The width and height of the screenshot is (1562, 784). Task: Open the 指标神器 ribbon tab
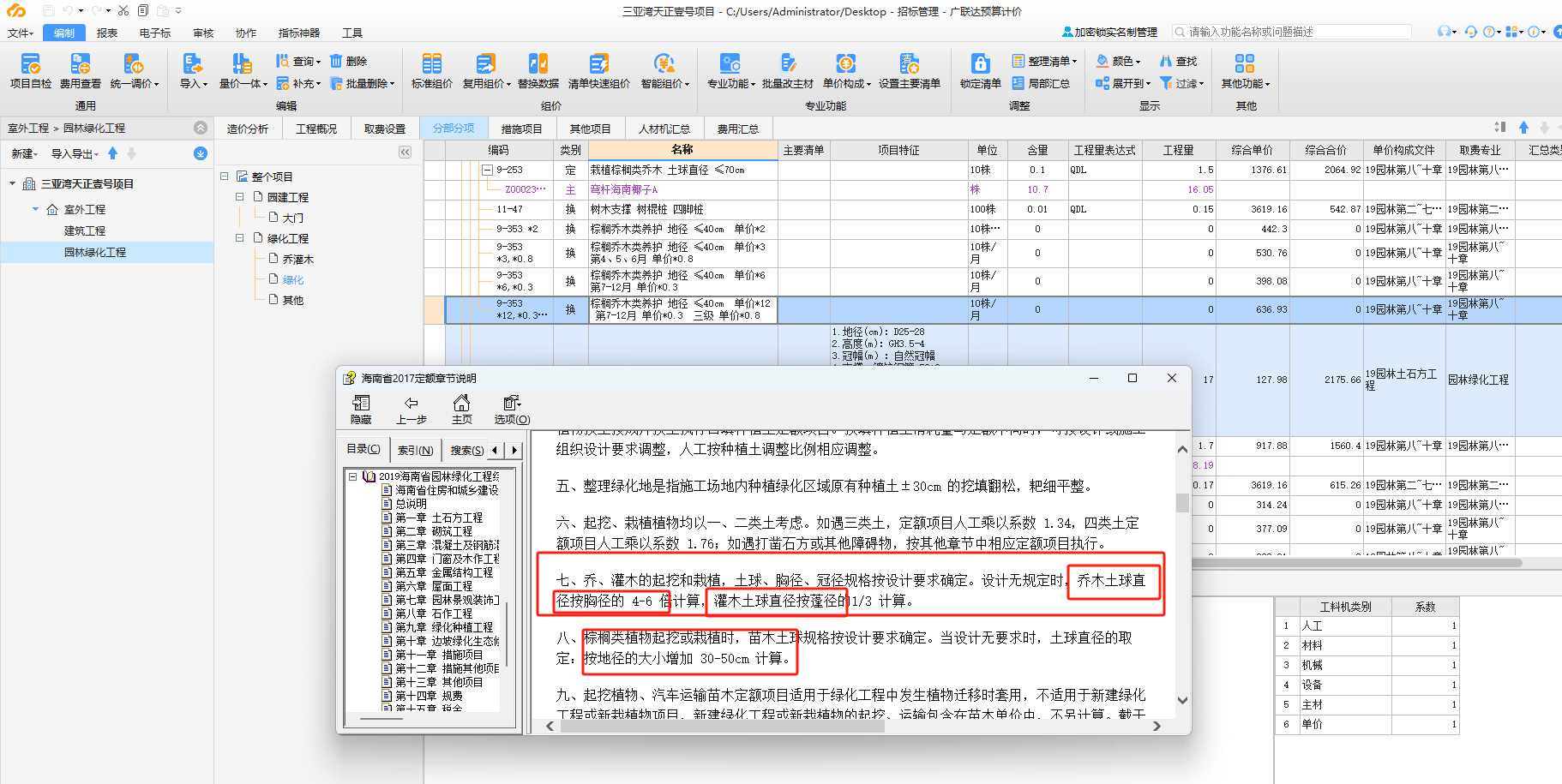point(299,33)
